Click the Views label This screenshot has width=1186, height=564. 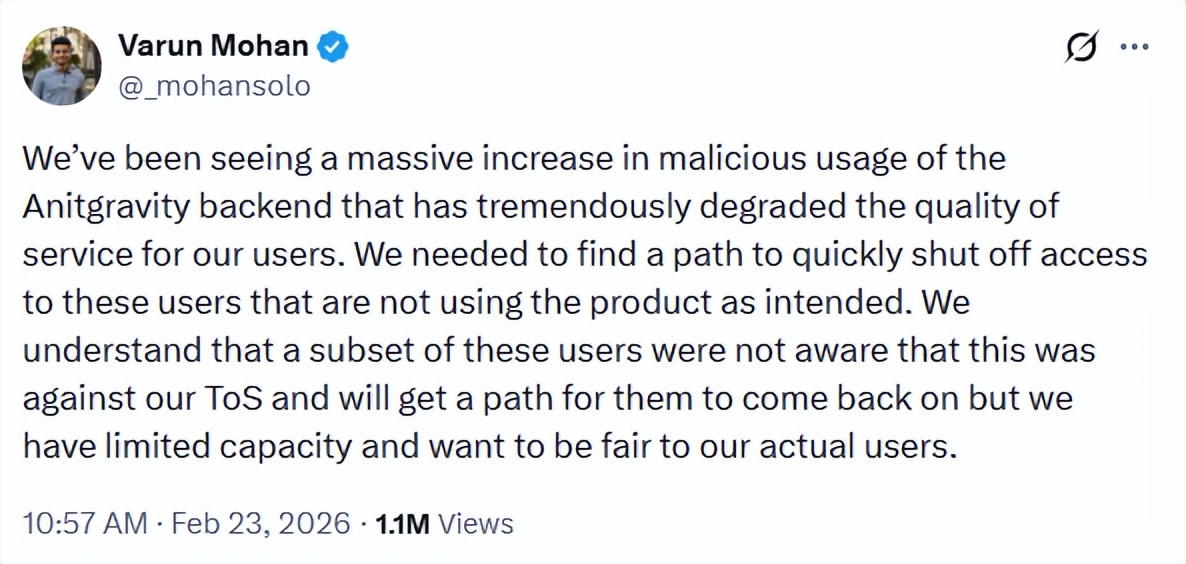pyautogui.click(x=476, y=523)
